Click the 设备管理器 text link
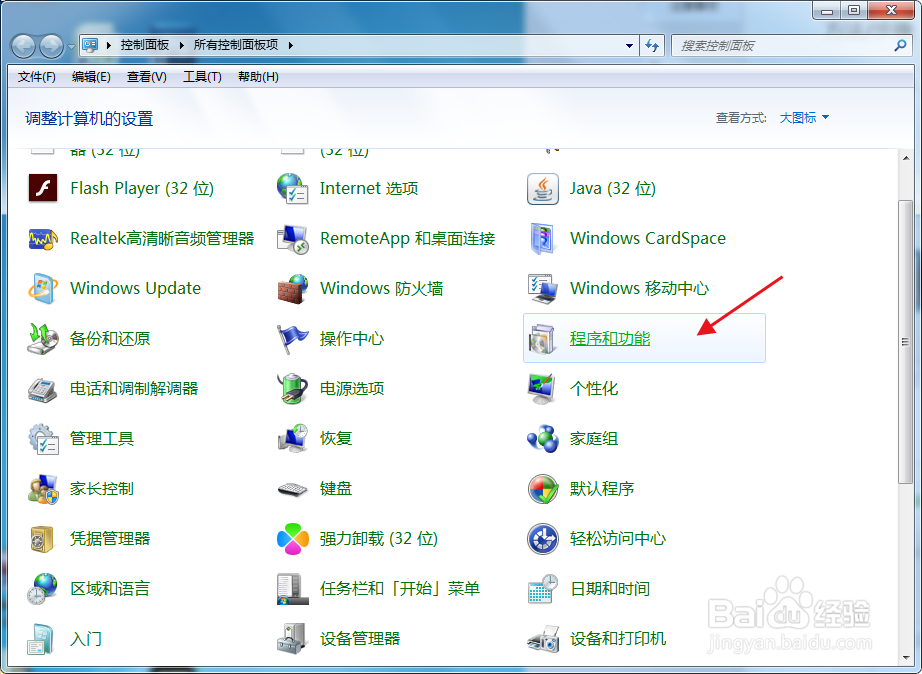 pos(360,639)
